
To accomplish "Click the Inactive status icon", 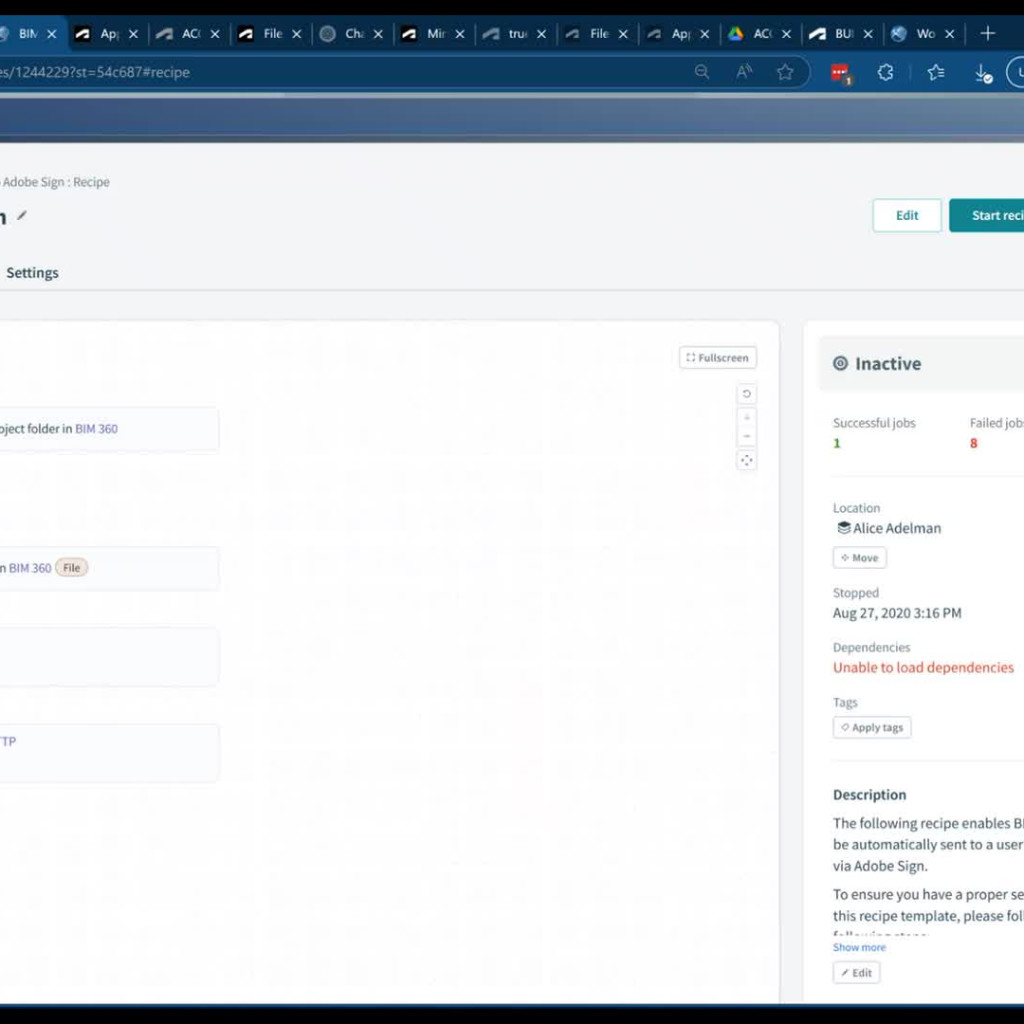I will (840, 363).
